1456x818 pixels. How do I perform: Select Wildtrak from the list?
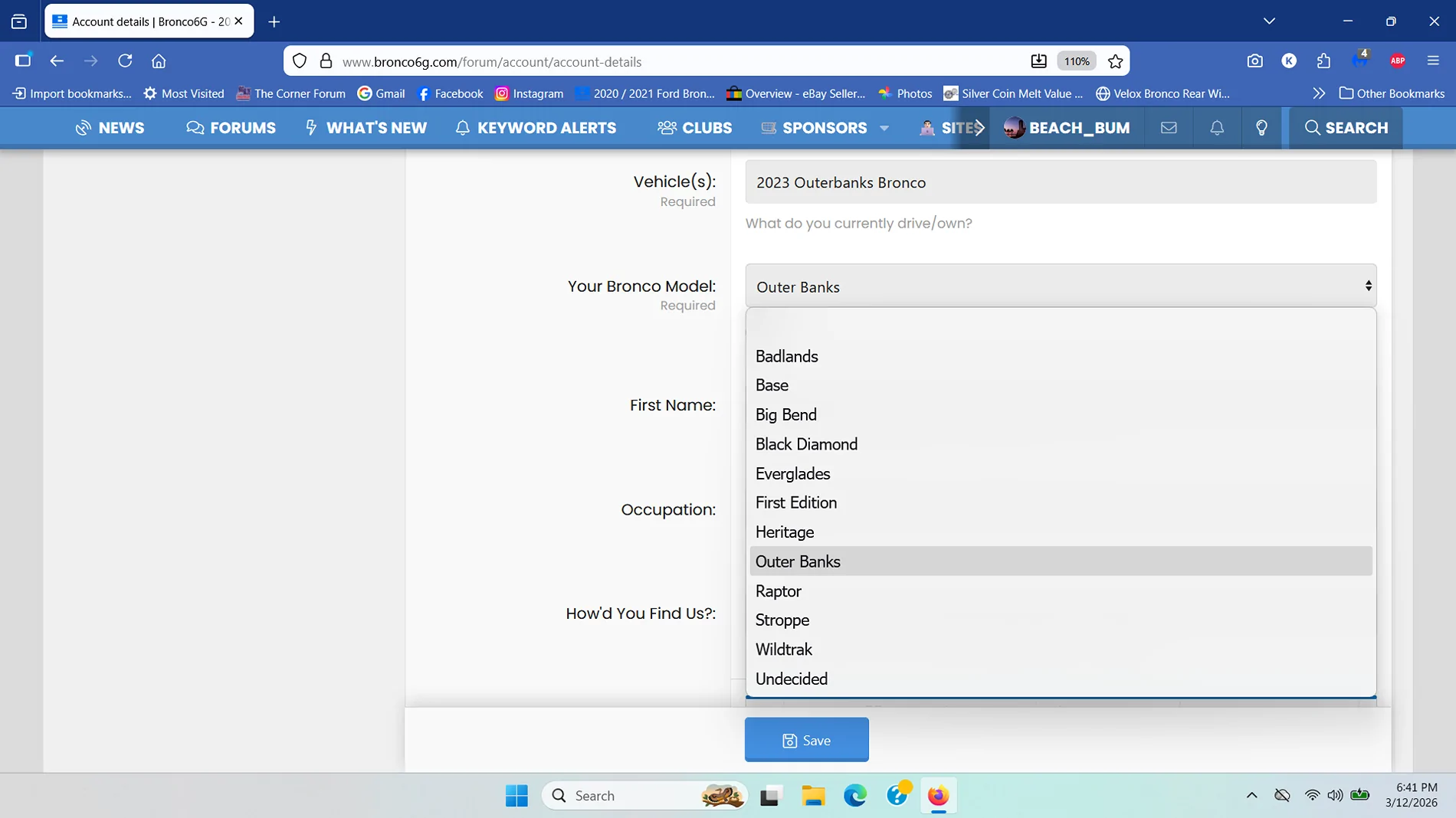click(x=1061, y=649)
